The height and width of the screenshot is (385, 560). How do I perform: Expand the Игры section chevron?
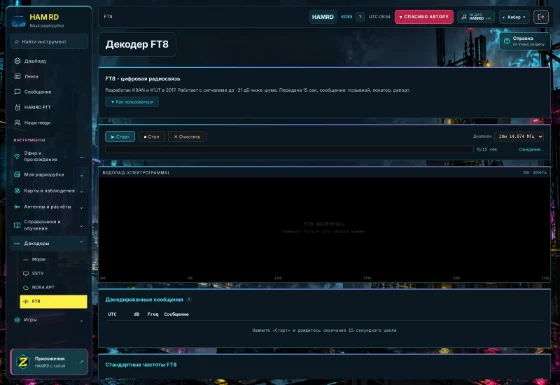coord(81,321)
